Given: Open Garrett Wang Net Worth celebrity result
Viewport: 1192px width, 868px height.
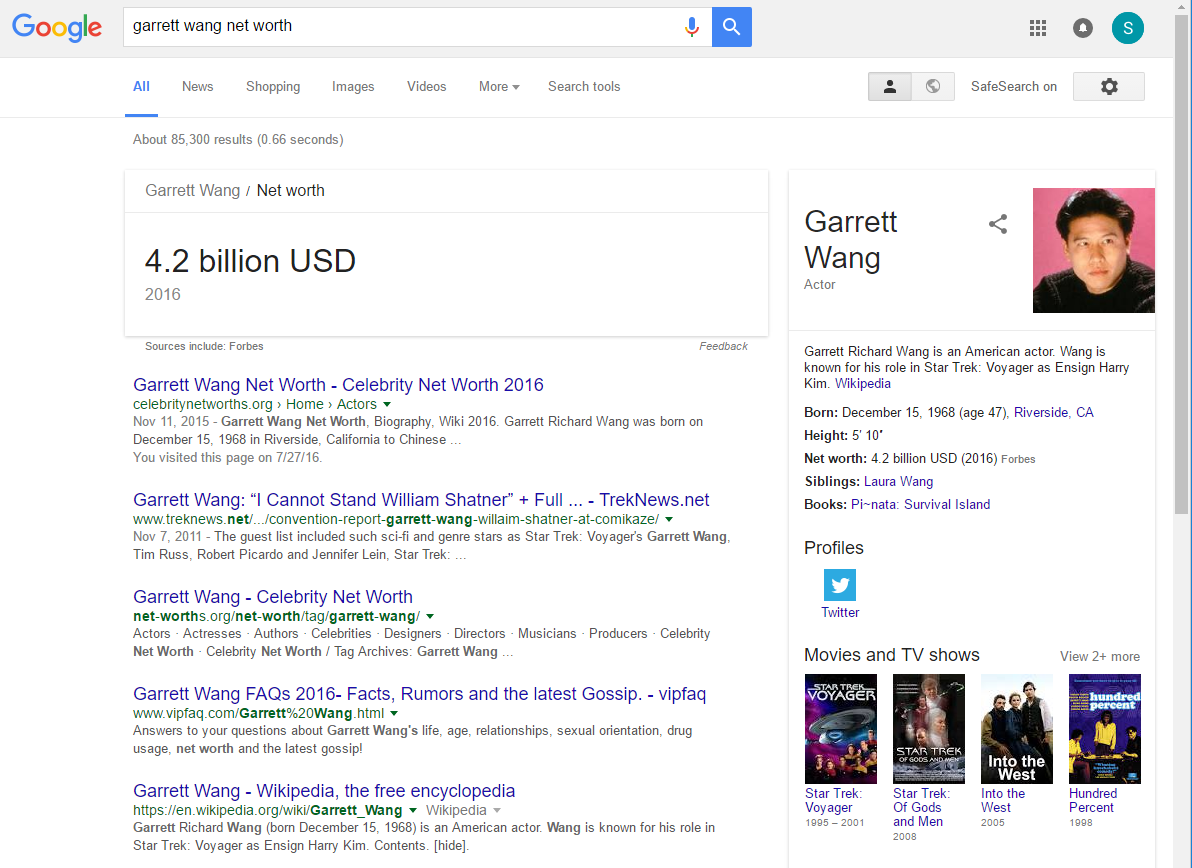Looking at the screenshot, I should [338, 385].
